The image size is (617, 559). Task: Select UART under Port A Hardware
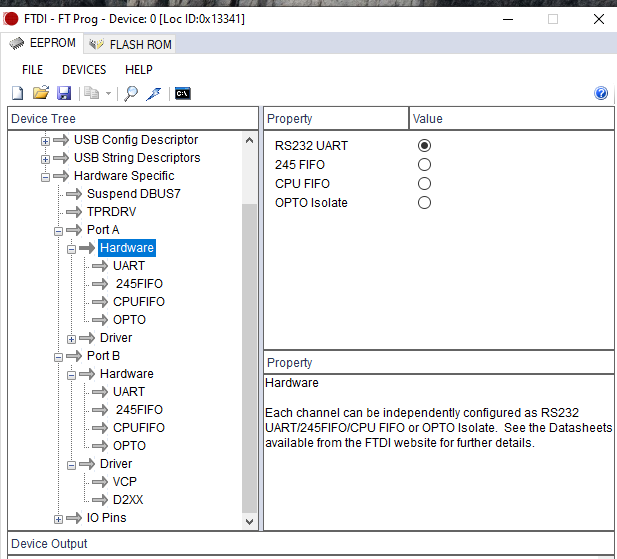coord(129,266)
